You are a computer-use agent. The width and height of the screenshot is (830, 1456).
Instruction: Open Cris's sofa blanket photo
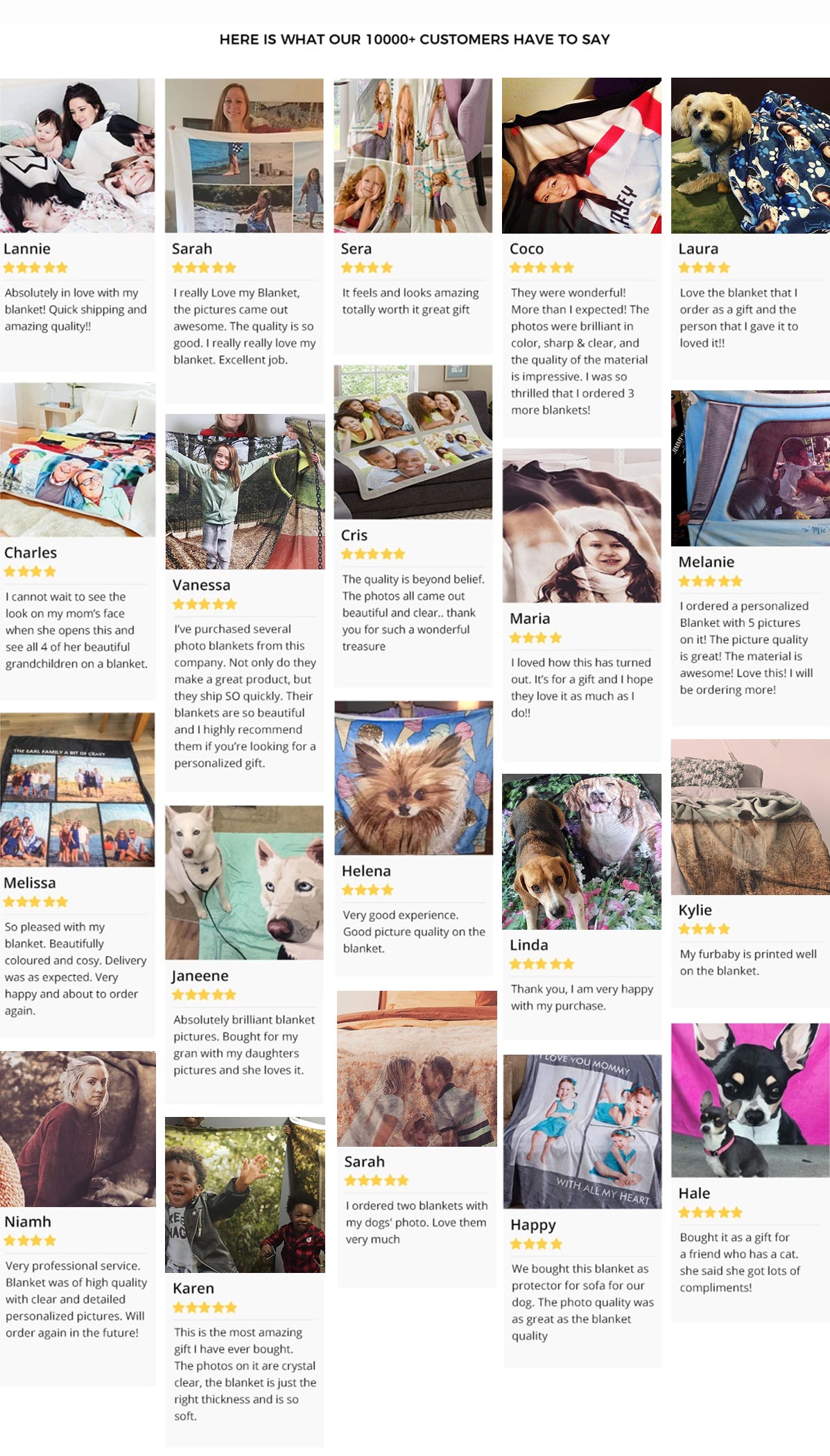(413, 442)
